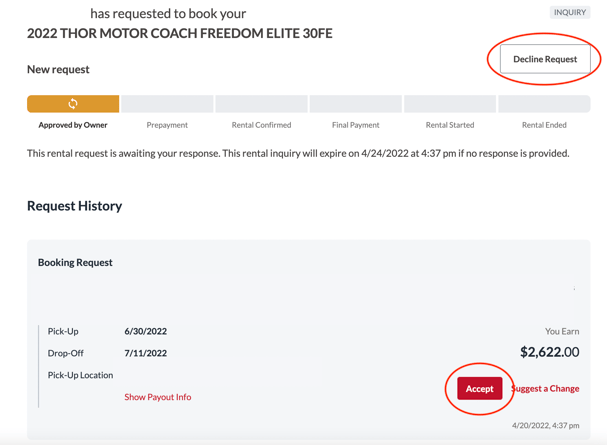This screenshot has width=607, height=445.
Task: Click the Booking Request card heading
Action: (x=75, y=262)
